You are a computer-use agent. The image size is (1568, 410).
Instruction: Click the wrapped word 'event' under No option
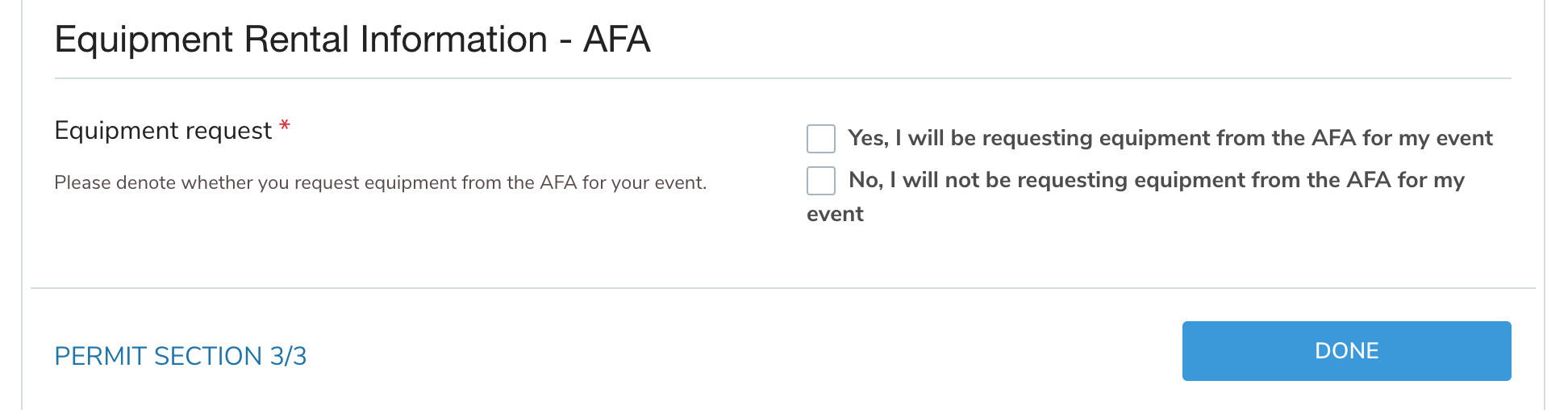[835, 214]
